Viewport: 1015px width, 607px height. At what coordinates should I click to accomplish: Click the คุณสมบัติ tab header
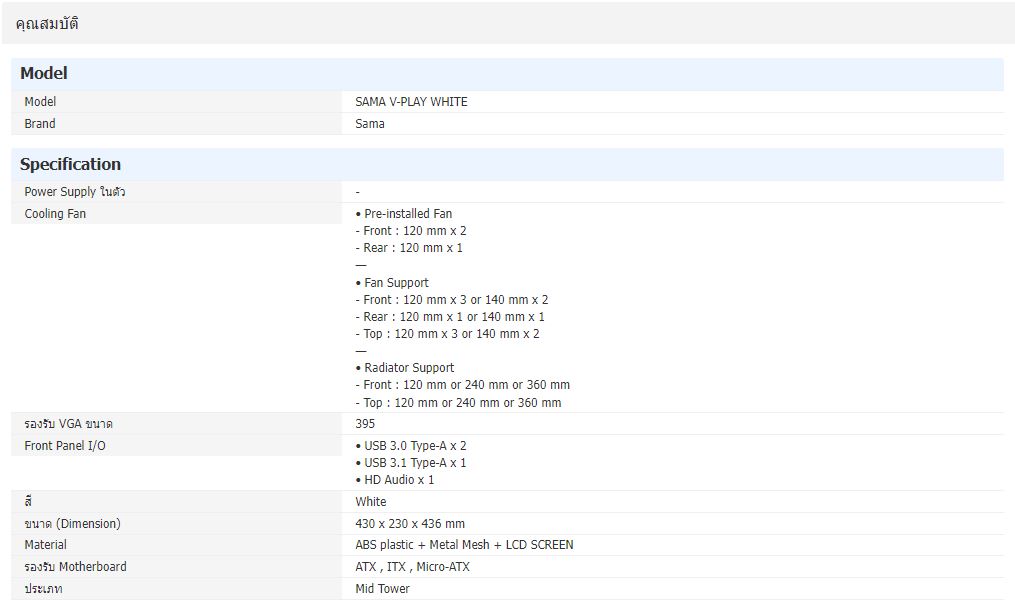click(x=47, y=23)
